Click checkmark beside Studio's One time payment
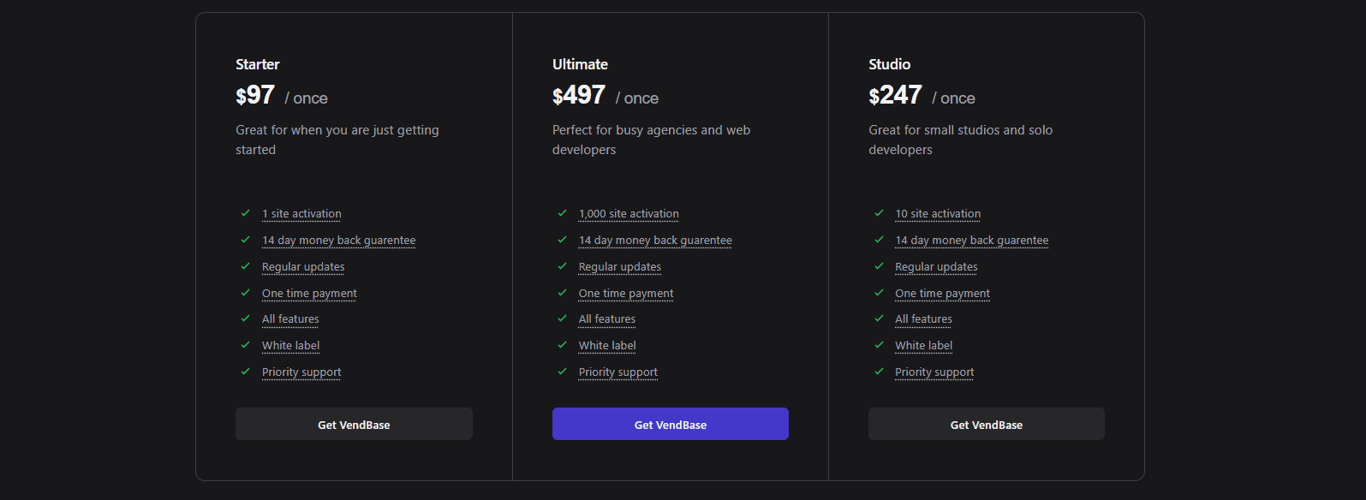 click(x=879, y=292)
